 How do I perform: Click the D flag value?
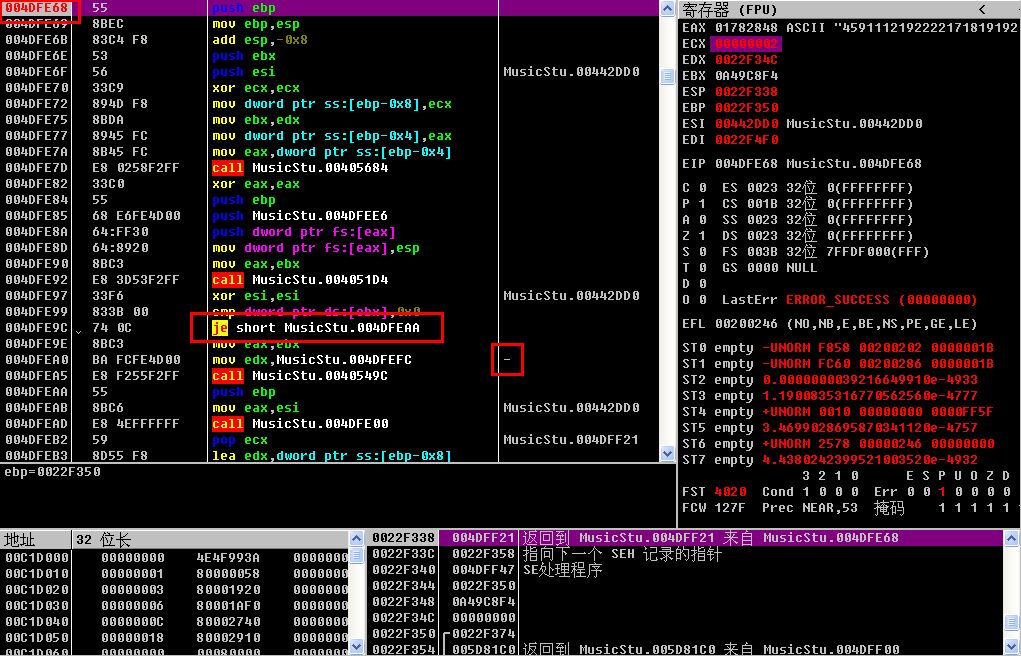(703, 284)
